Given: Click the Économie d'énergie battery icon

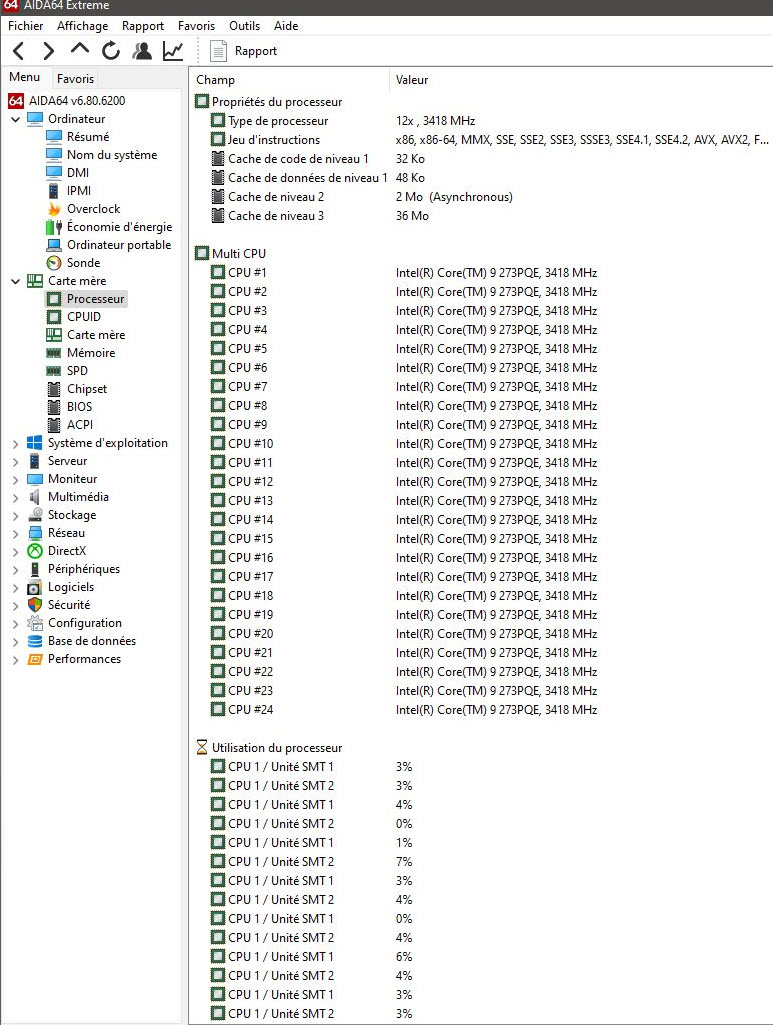Looking at the screenshot, I should (54, 227).
